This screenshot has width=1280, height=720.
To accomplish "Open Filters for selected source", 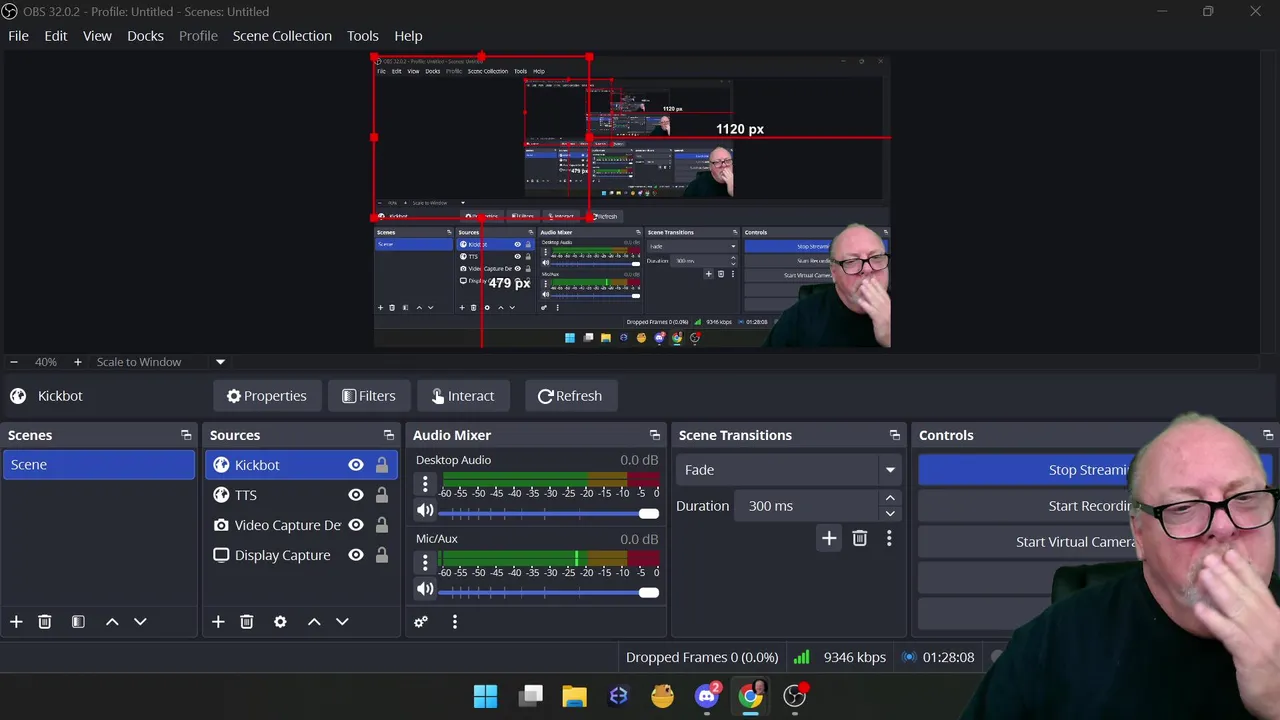I will (368, 396).
